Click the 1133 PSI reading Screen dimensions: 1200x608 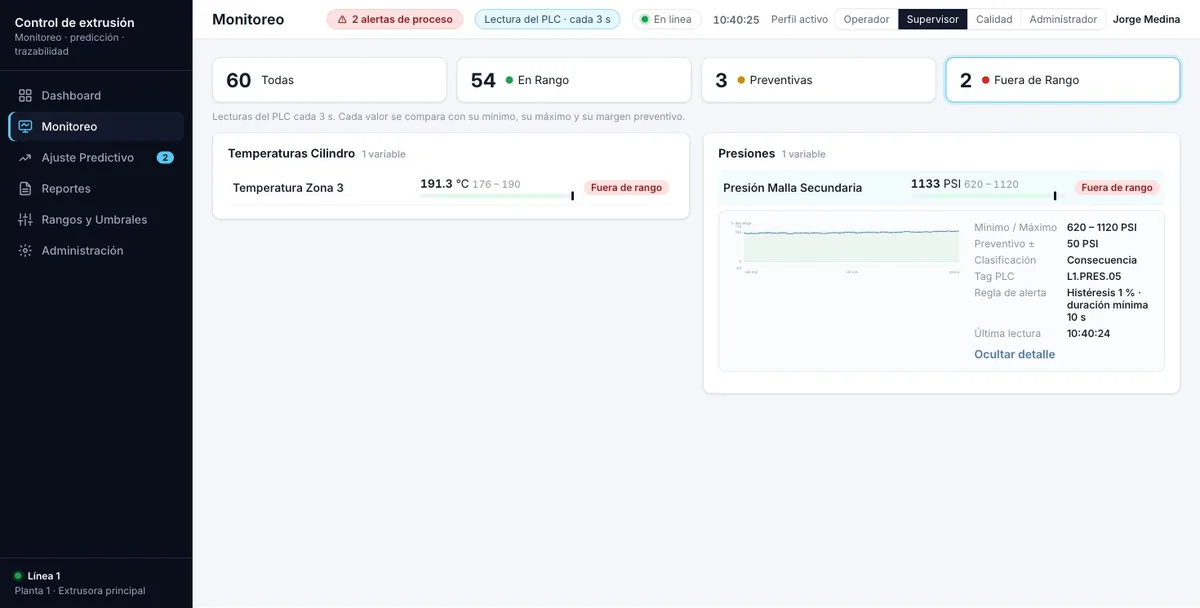pyautogui.click(x=935, y=184)
